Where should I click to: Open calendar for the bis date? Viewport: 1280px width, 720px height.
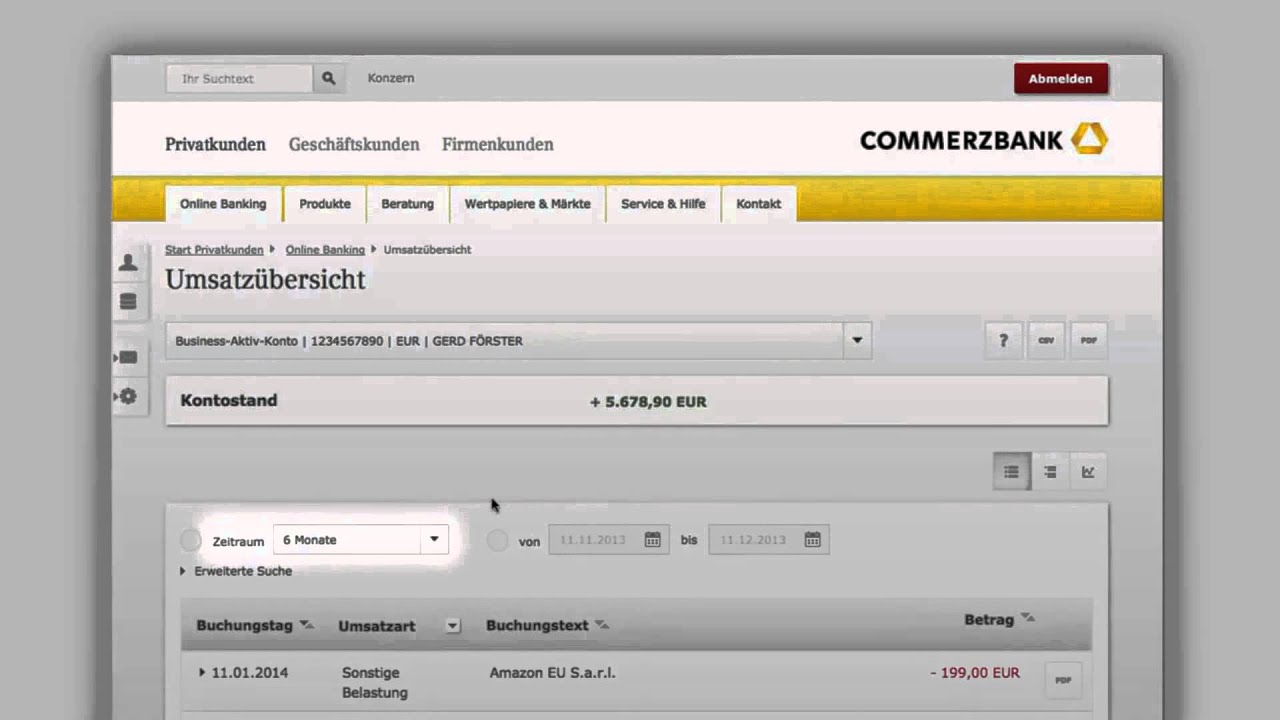click(x=812, y=540)
